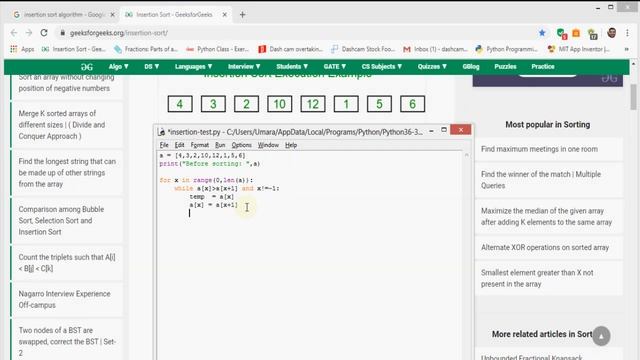Open the green shield extension icon
The image size is (640, 360).
pyautogui.click(x=562, y=33)
